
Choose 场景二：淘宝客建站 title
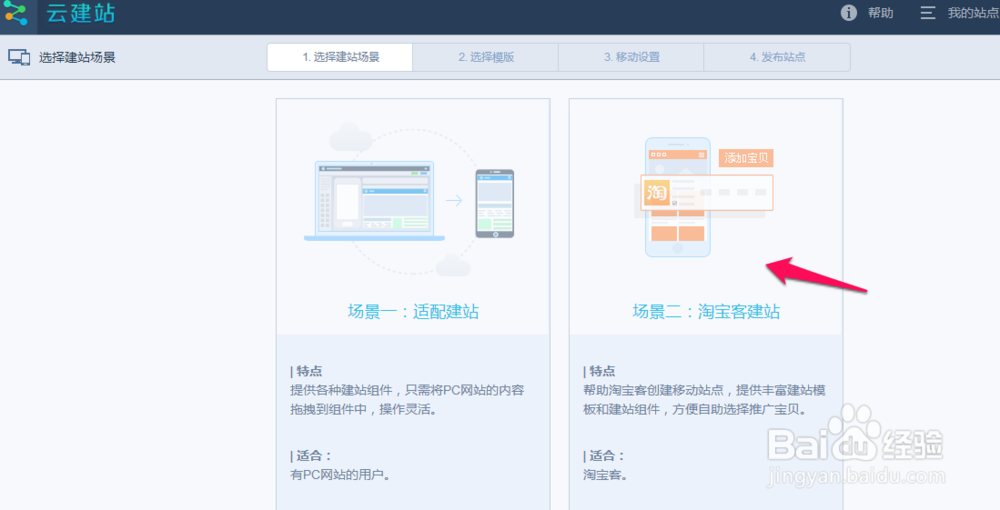coord(706,312)
